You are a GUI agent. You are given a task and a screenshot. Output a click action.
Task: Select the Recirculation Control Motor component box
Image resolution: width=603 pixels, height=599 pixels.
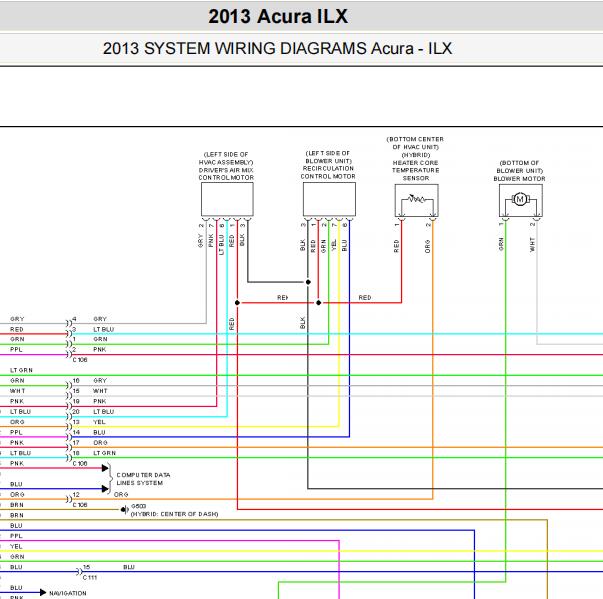pyautogui.click(x=329, y=199)
